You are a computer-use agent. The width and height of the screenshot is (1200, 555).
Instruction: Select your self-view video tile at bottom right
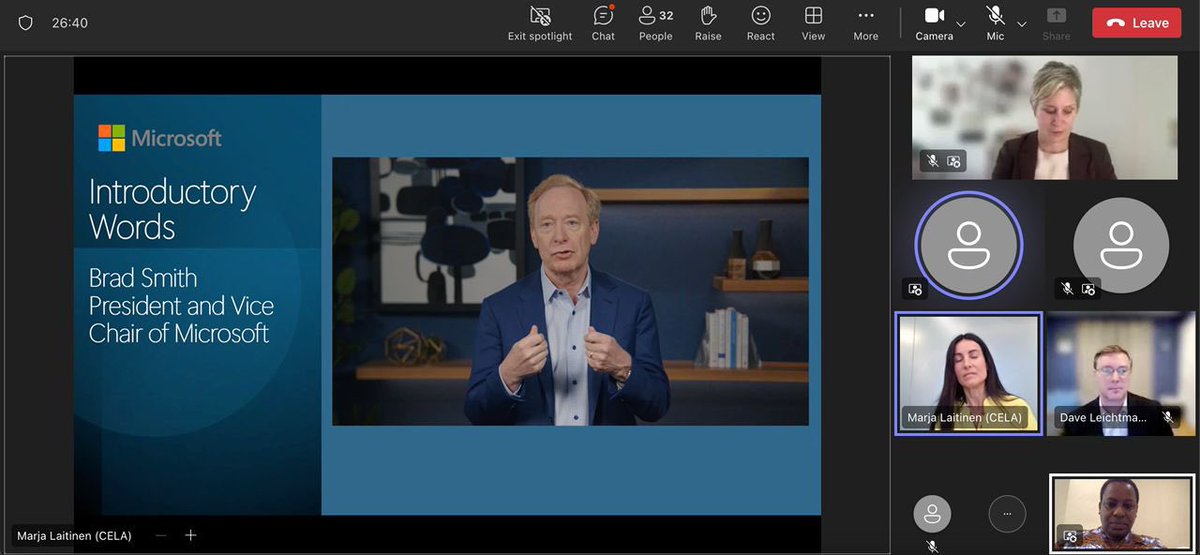(1122, 514)
